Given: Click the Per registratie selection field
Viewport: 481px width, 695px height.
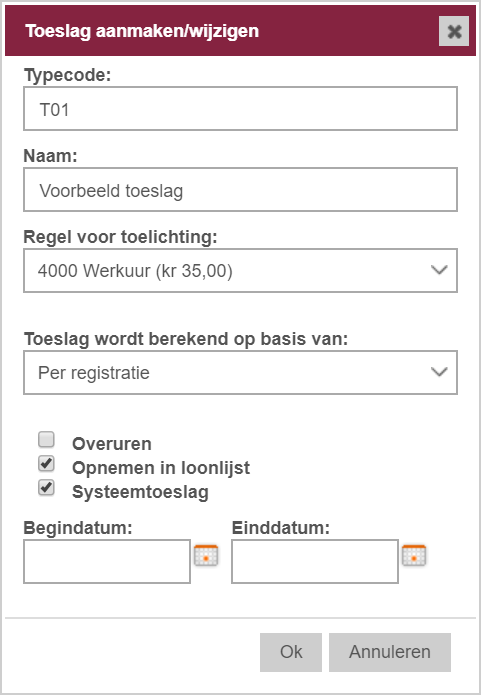Looking at the screenshot, I should point(240,372).
